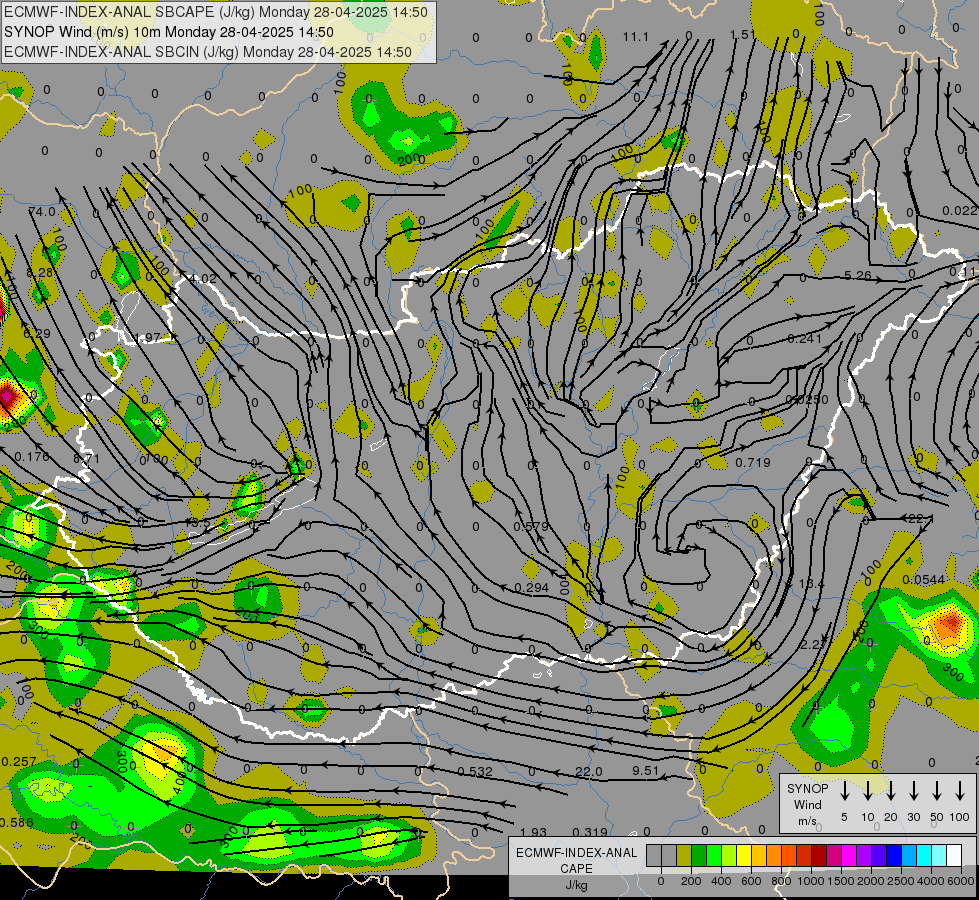979x900 pixels.
Task: Click the 0.294 value on the map
Action: (531, 588)
